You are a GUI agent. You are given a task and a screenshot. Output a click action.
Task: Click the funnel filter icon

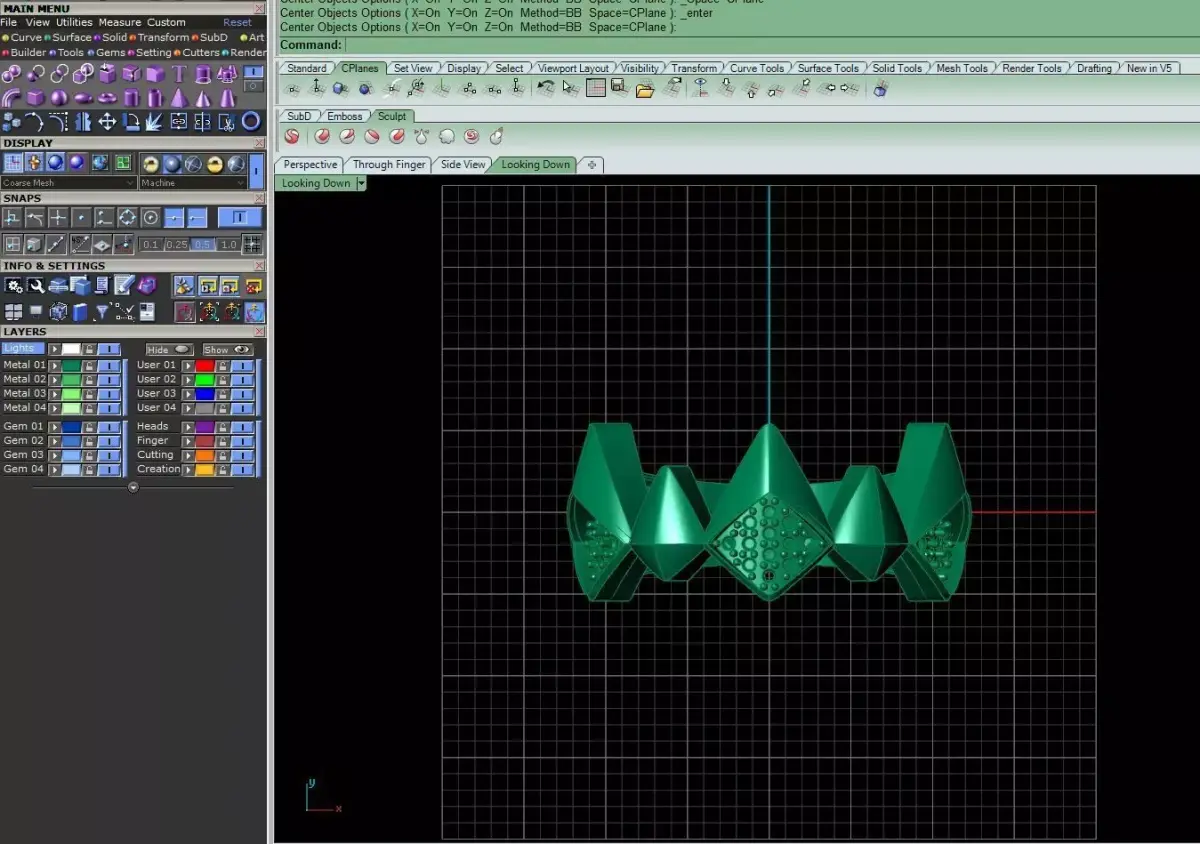(101, 311)
